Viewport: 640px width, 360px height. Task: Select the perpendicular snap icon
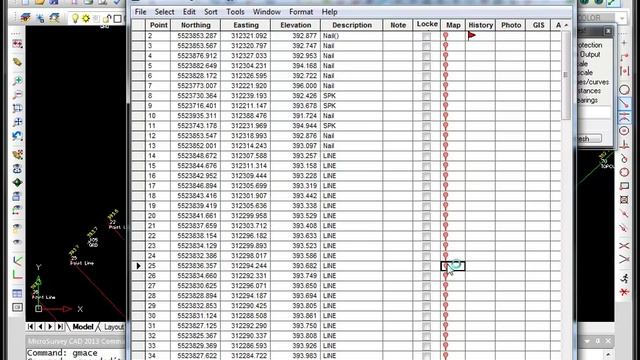pyautogui.click(x=624, y=145)
